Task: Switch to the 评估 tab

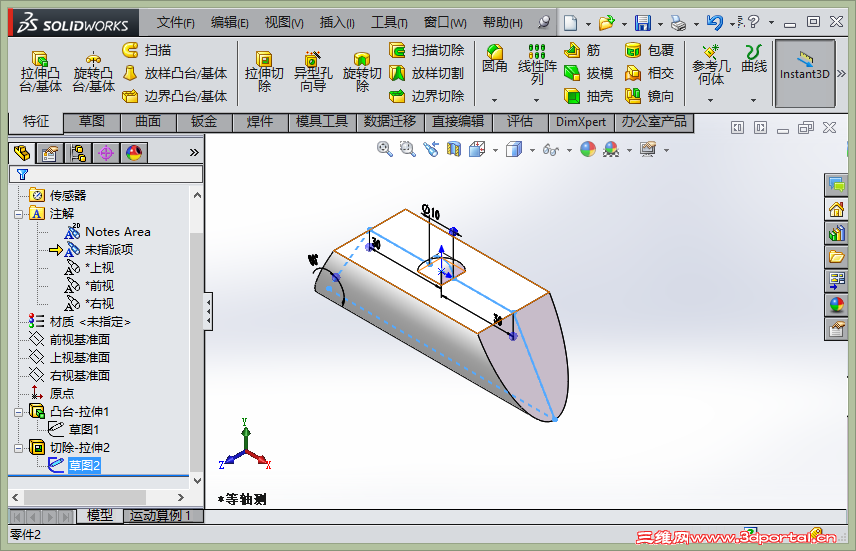Action: [x=520, y=122]
